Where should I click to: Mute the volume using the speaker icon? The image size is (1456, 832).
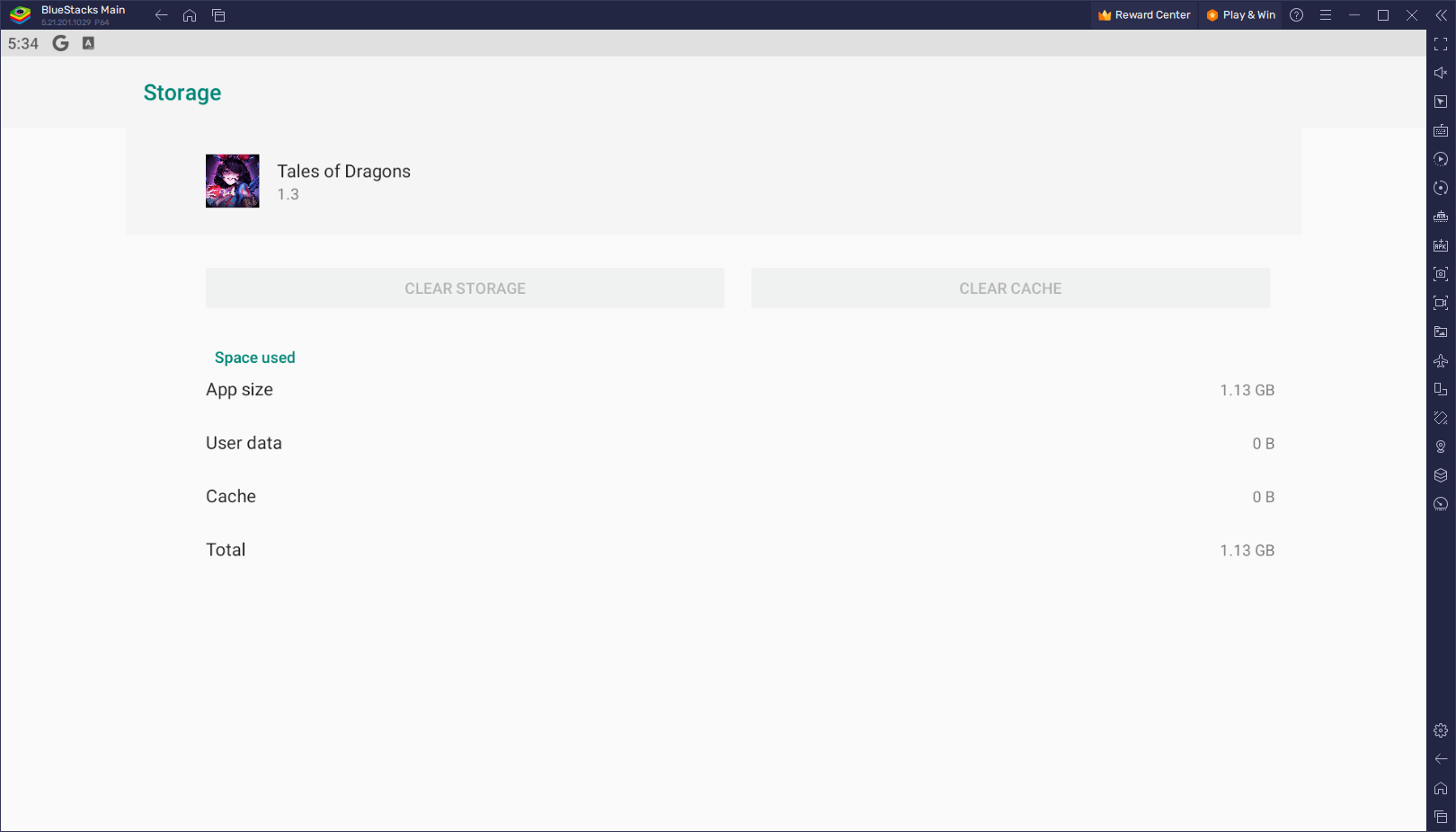[x=1441, y=73]
